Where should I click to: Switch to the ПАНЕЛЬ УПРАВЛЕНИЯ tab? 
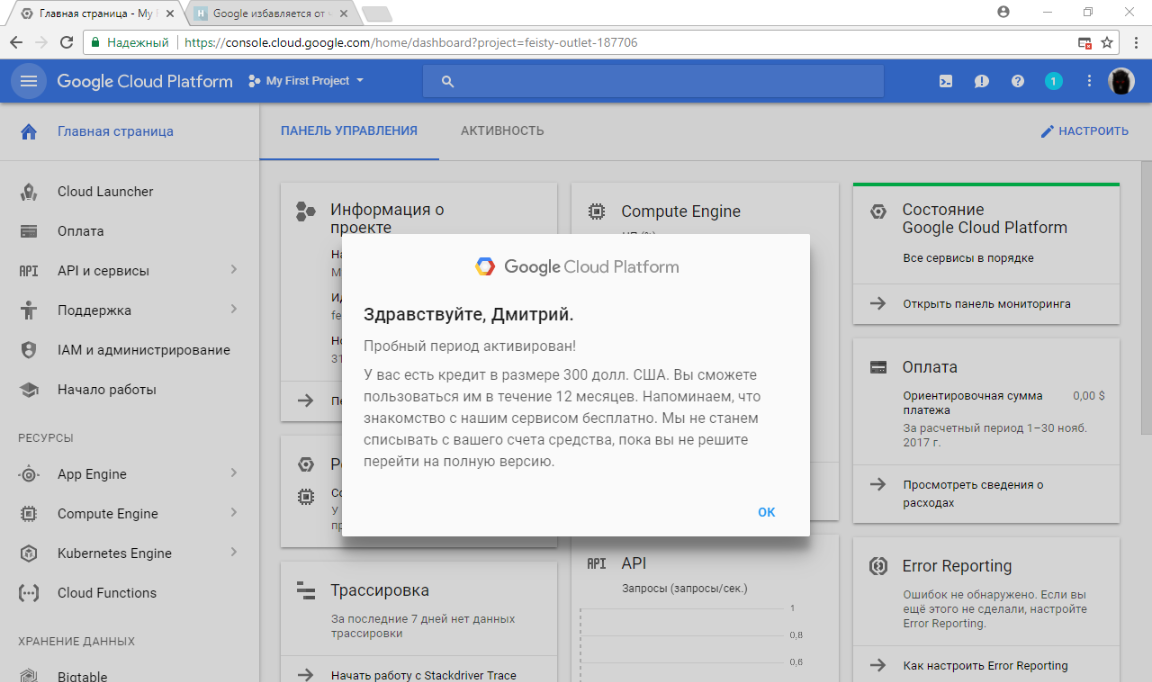pyautogui.click(x=349, y=132)
